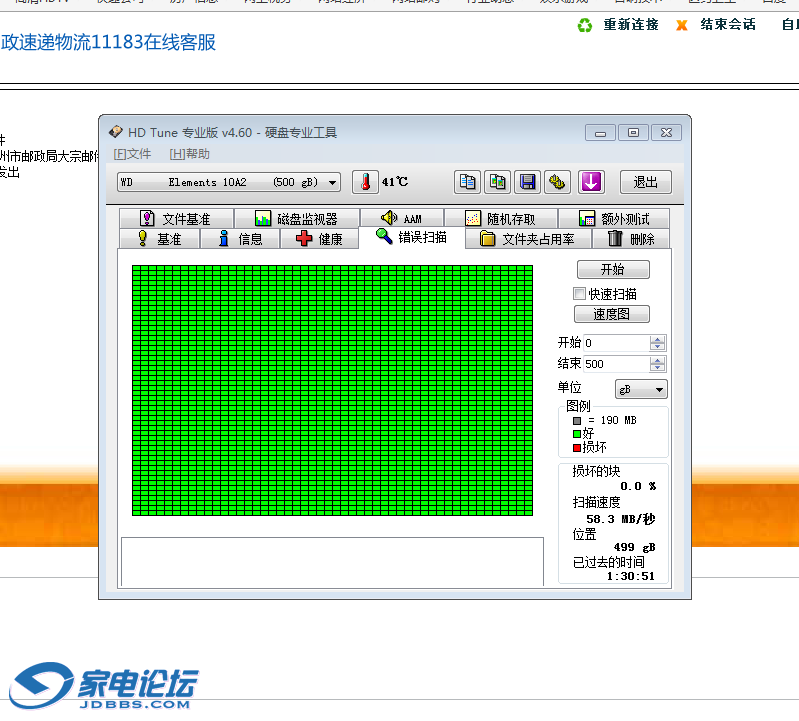799x721 pixels.
Task: Click the 速度图 speed map button
Action: [611, 314]
